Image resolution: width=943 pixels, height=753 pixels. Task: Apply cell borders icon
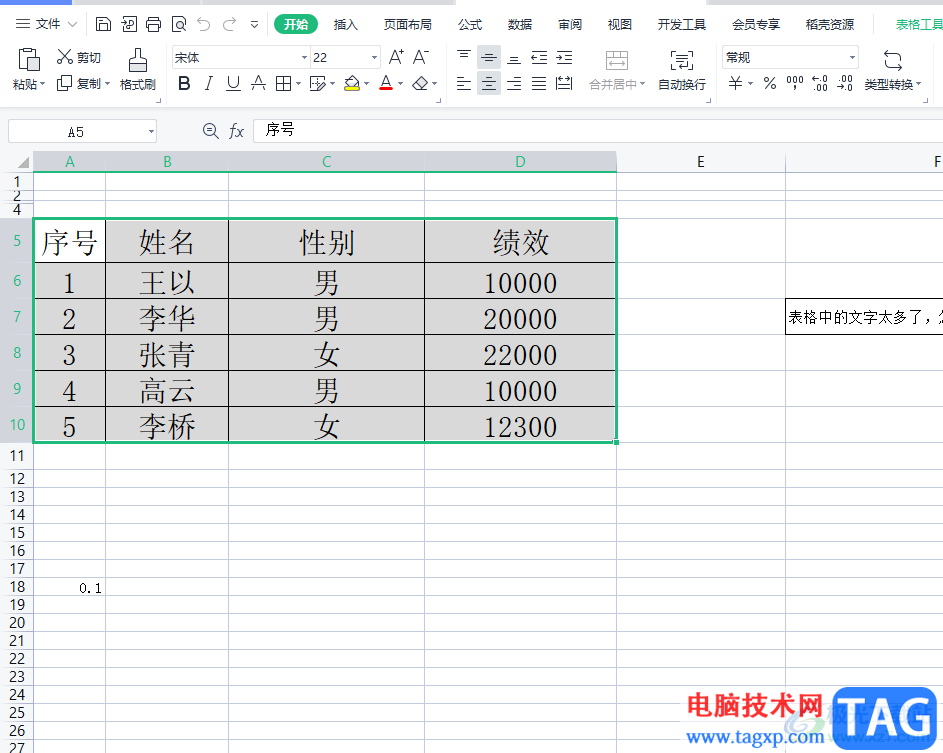tap(283, 83)
